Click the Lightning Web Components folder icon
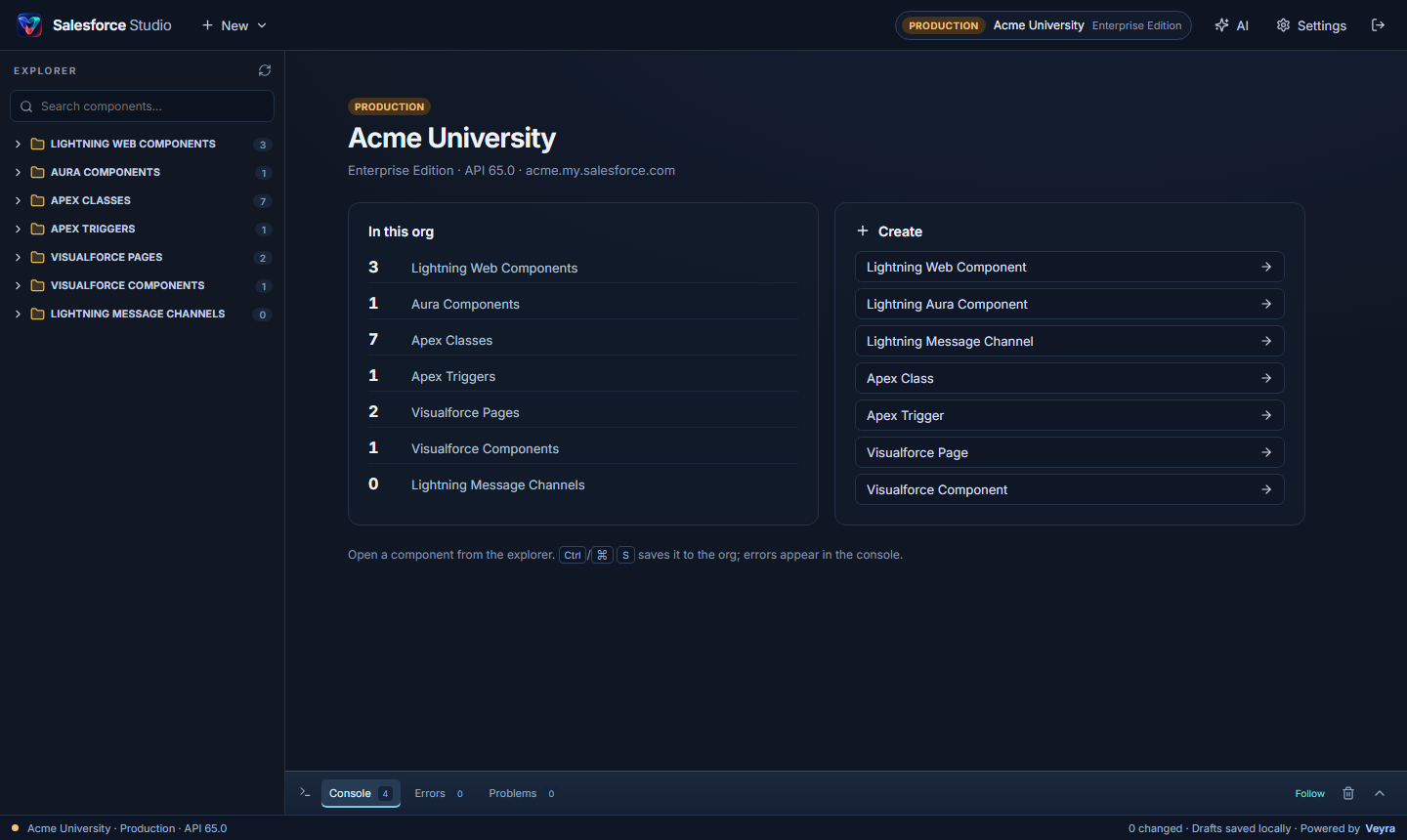 (x=38, y=144)
